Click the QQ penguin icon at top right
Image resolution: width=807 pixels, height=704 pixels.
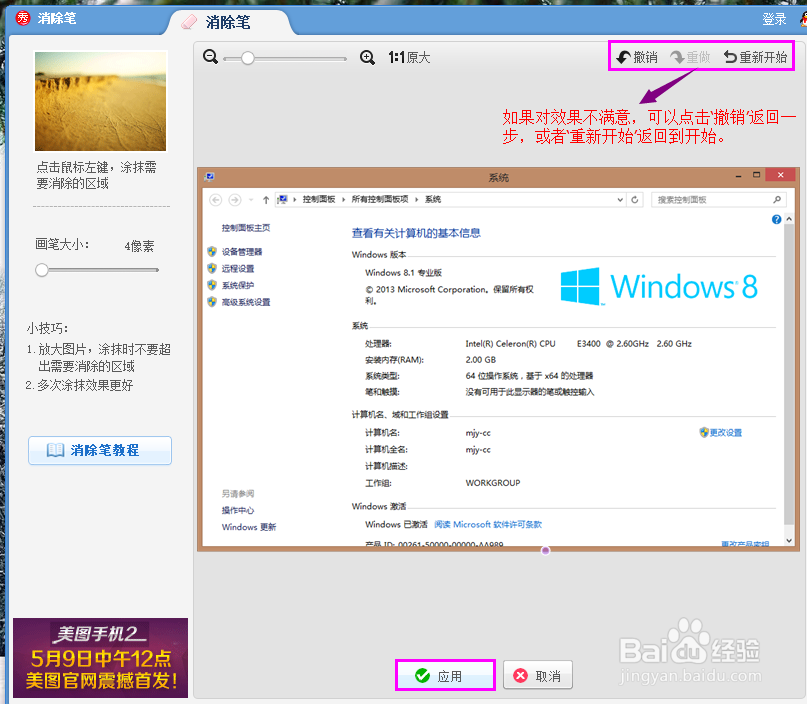803,19
